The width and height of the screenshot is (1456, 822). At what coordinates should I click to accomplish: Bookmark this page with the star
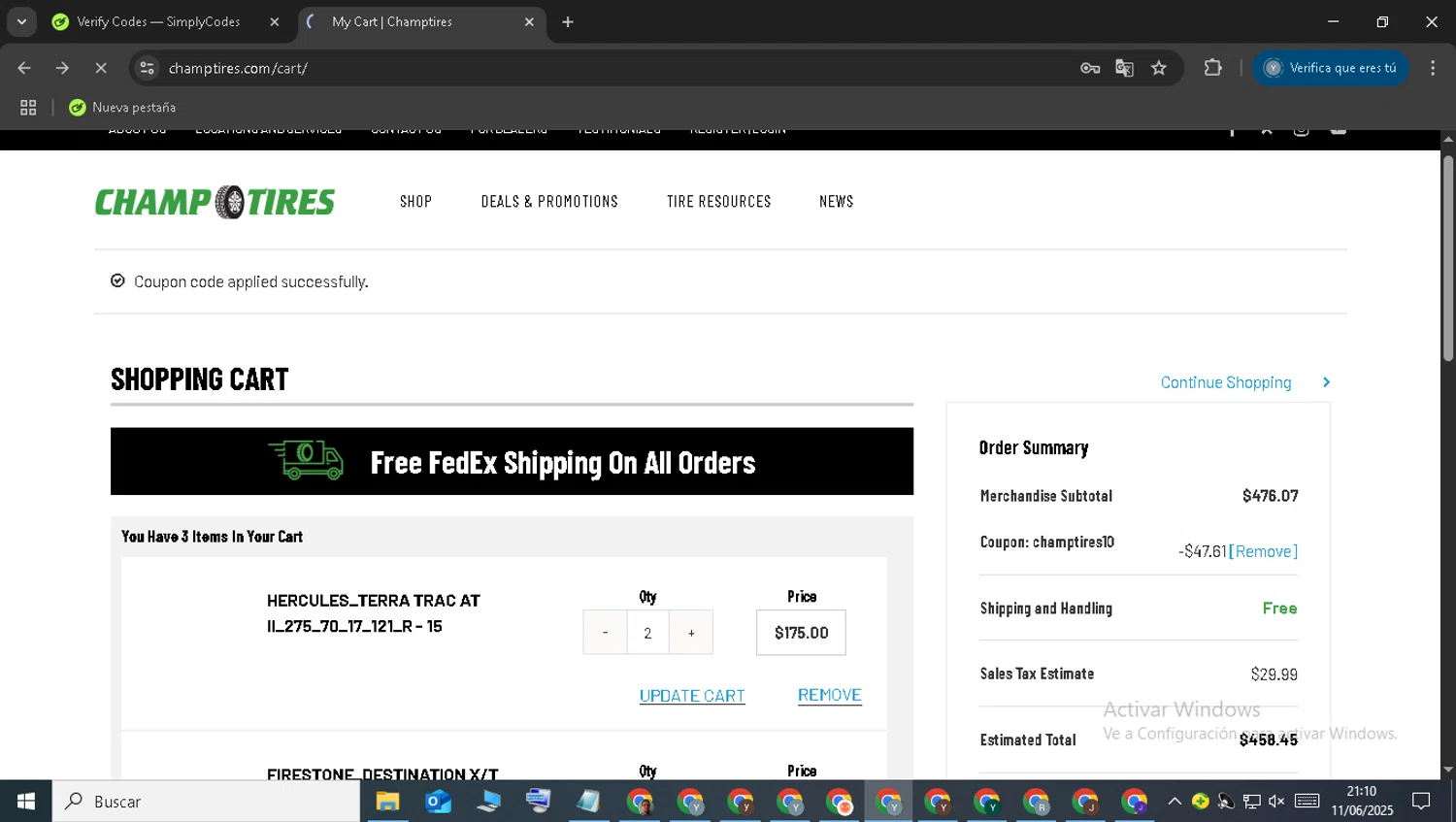pyautogui.click(x=1159, y=68)
